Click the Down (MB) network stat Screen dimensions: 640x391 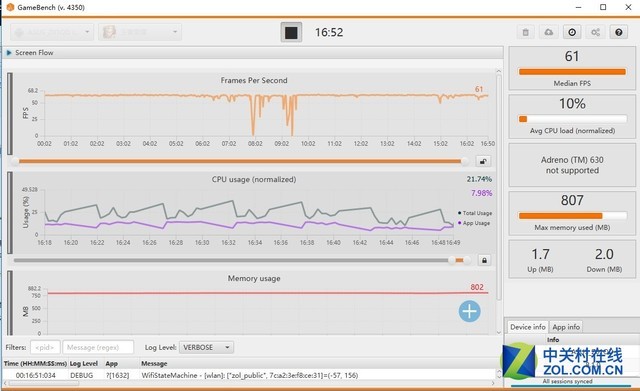[x=604, y=260]
